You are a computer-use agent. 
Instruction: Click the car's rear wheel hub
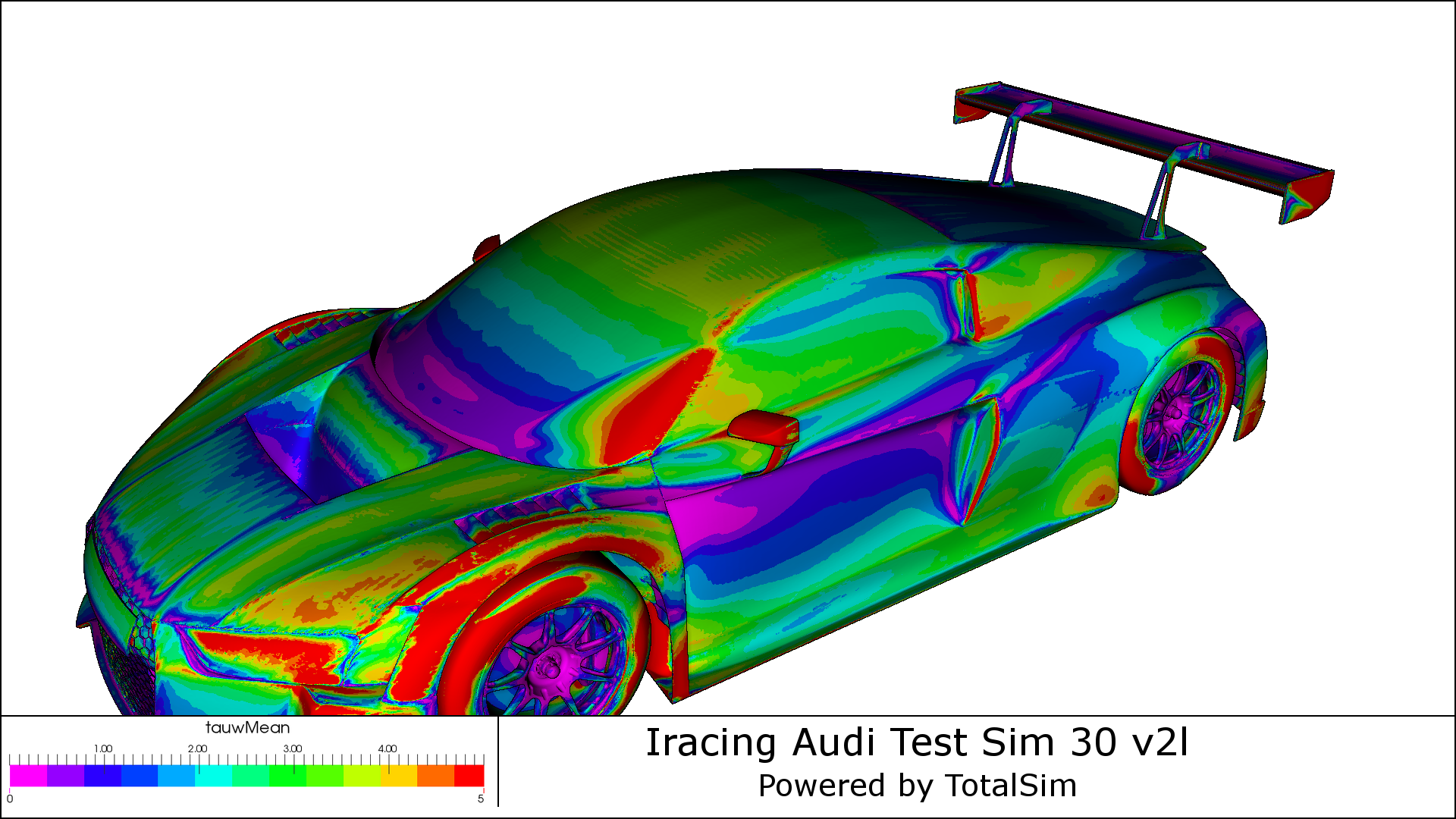[1177, 413]
